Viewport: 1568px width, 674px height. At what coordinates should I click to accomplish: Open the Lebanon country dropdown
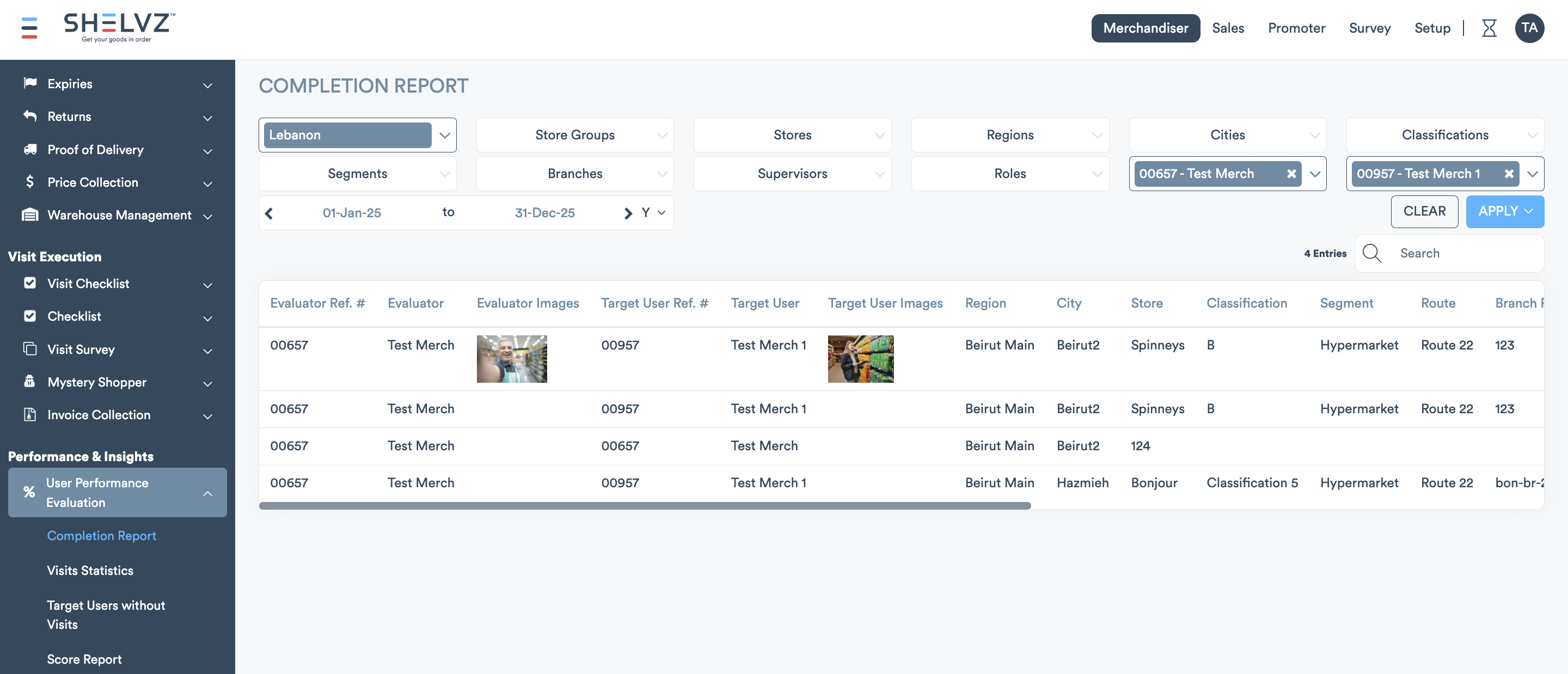coord(444,135)
